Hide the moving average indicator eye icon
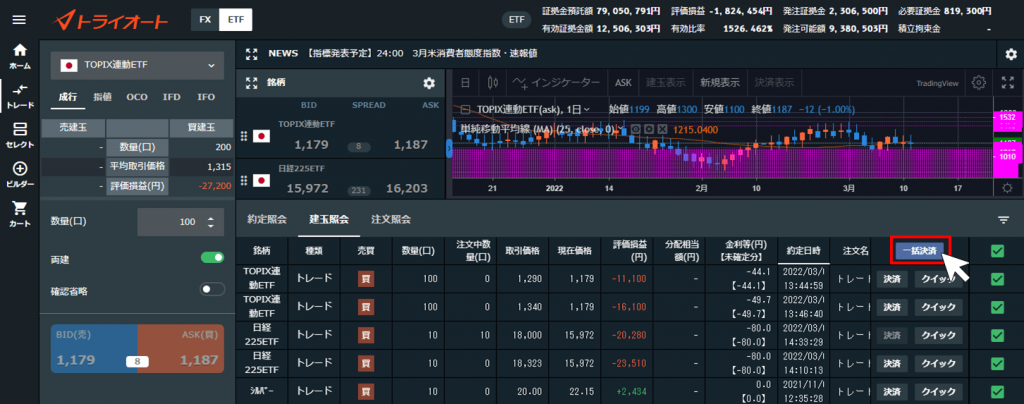The width and height of the screenshot is (1024, 404). 633,129
